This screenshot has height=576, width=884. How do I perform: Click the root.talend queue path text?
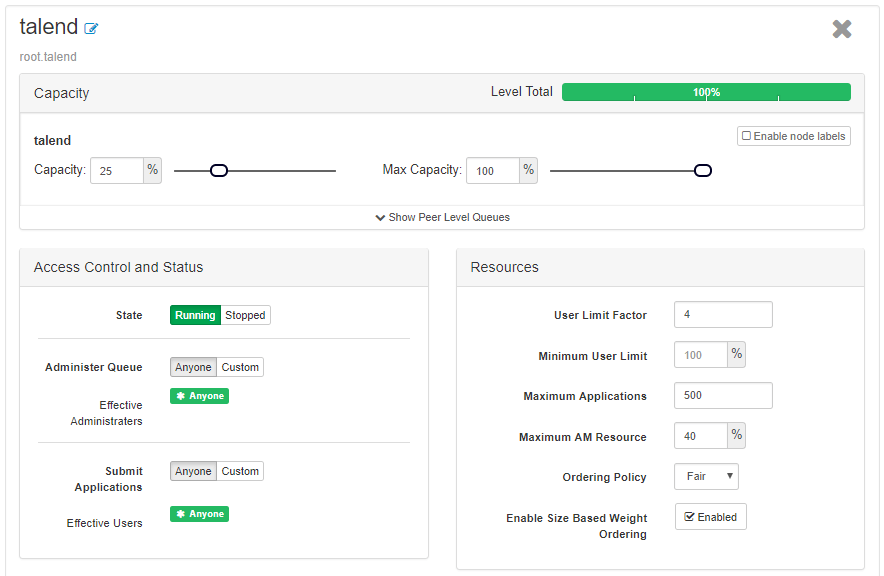(x=48, y=57)
